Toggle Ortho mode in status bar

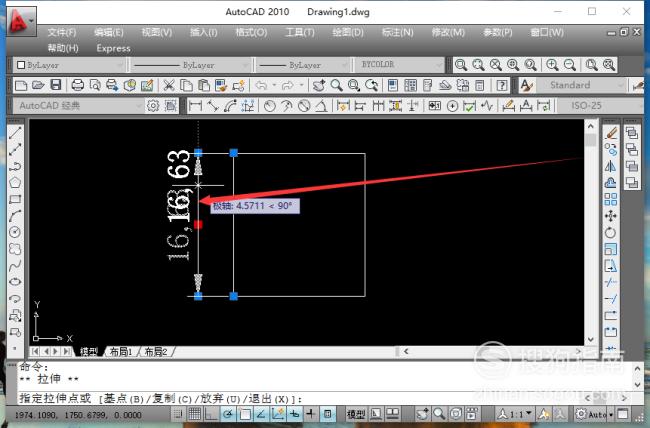pos(211,414)
